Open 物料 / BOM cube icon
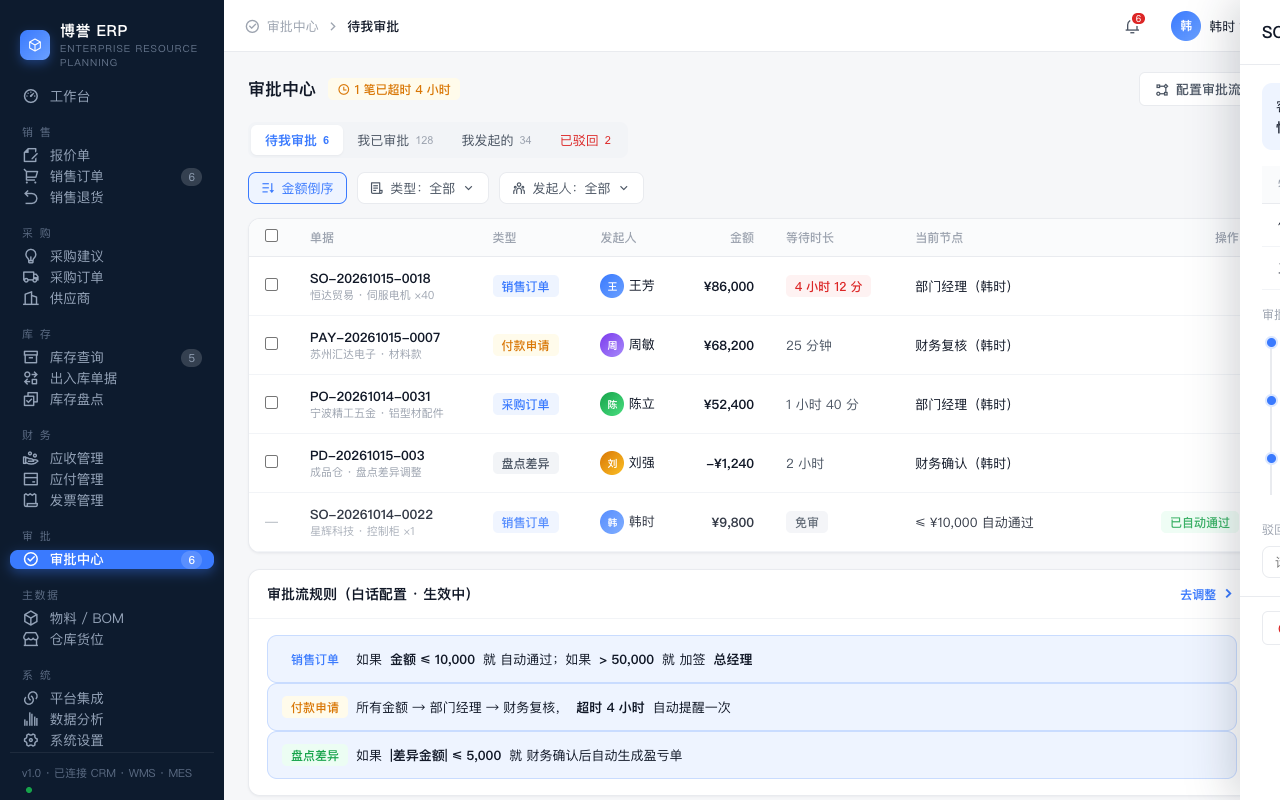The image size is (1280, 800). (x=31, y=618)
